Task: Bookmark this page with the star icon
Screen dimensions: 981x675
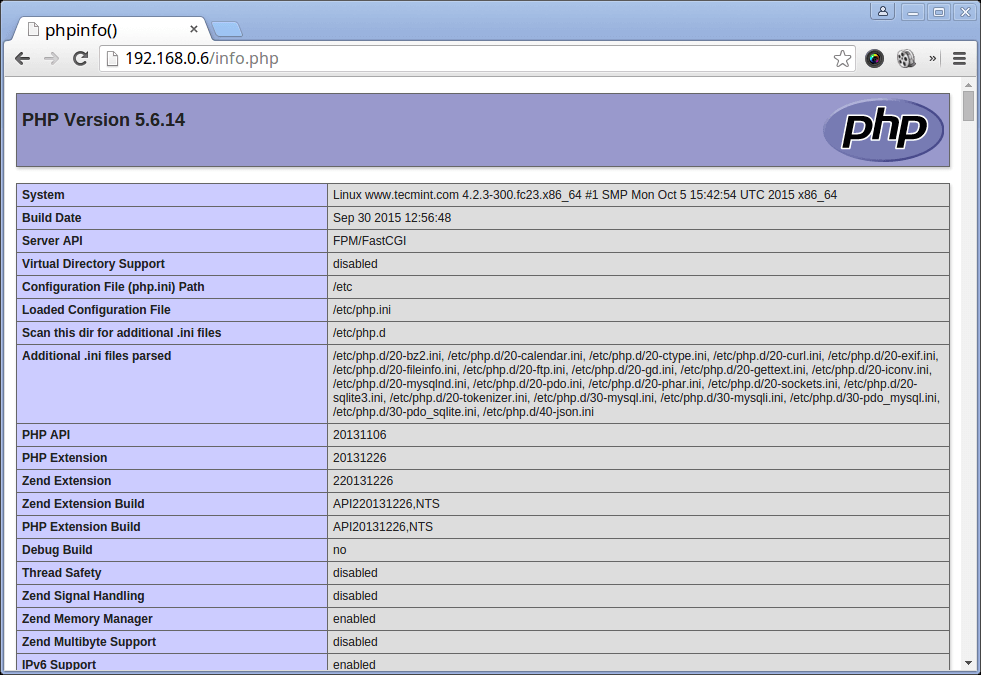Action: click(x=842, y=58)
